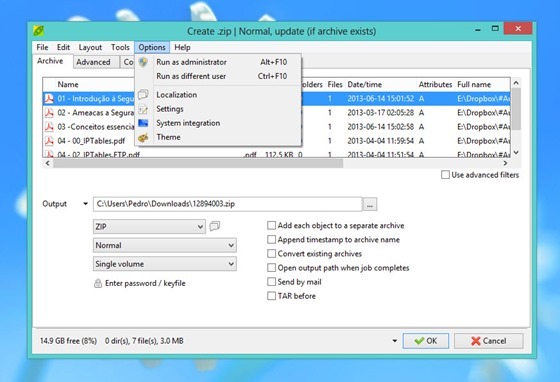This screenshot has height=382, width=560.
Task: Click PDF icon for 01 - Introdução file
Action: (x=49, y=99)
